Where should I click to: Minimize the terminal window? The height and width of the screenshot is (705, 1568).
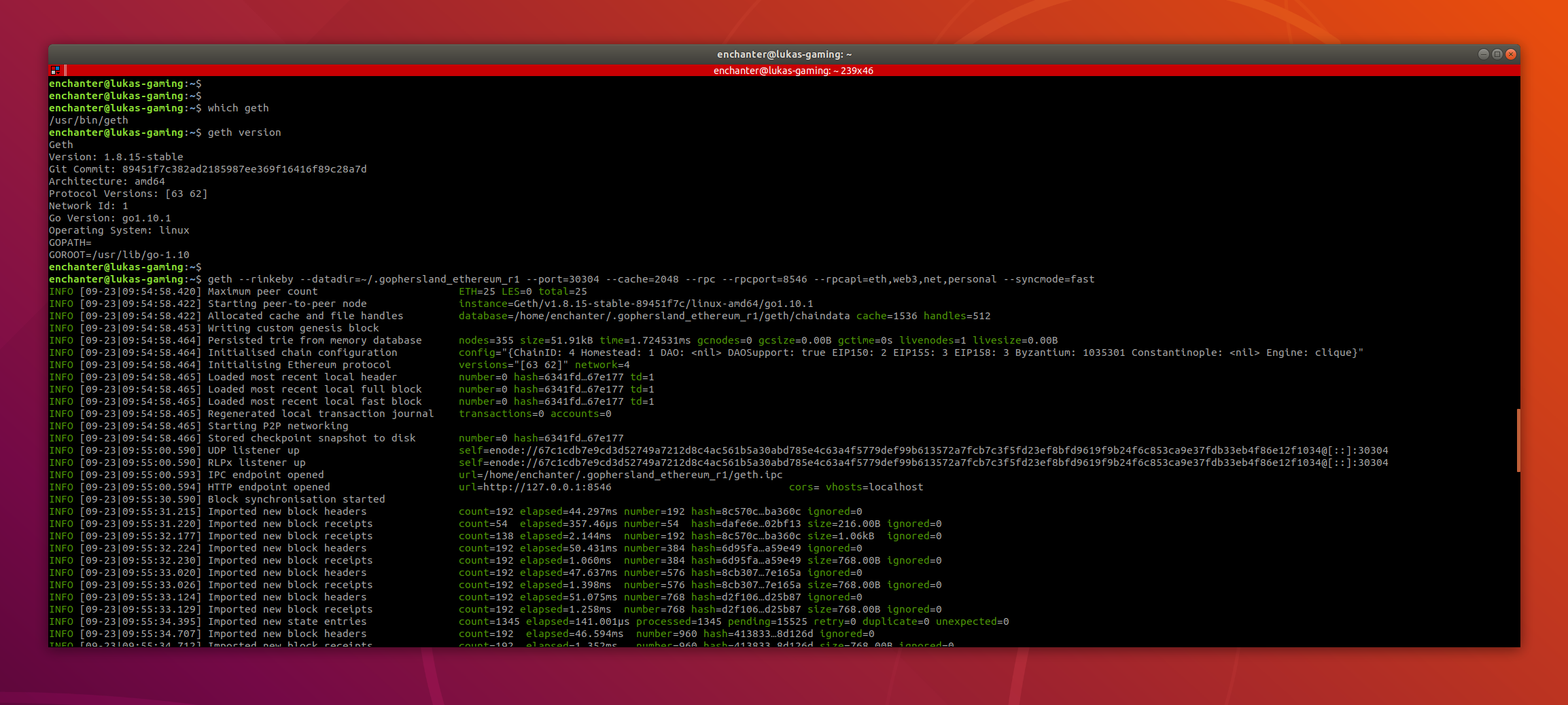(x=1483, y=54)
